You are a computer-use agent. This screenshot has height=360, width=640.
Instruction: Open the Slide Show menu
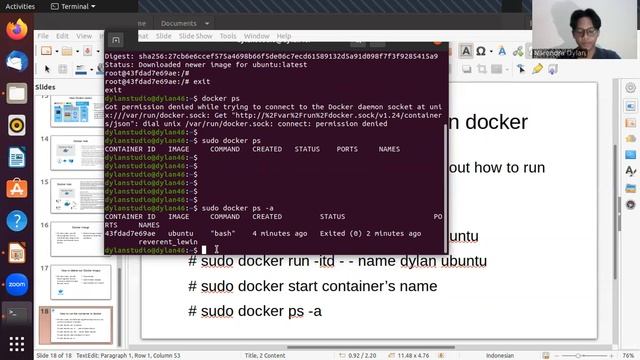click(196, 36)
